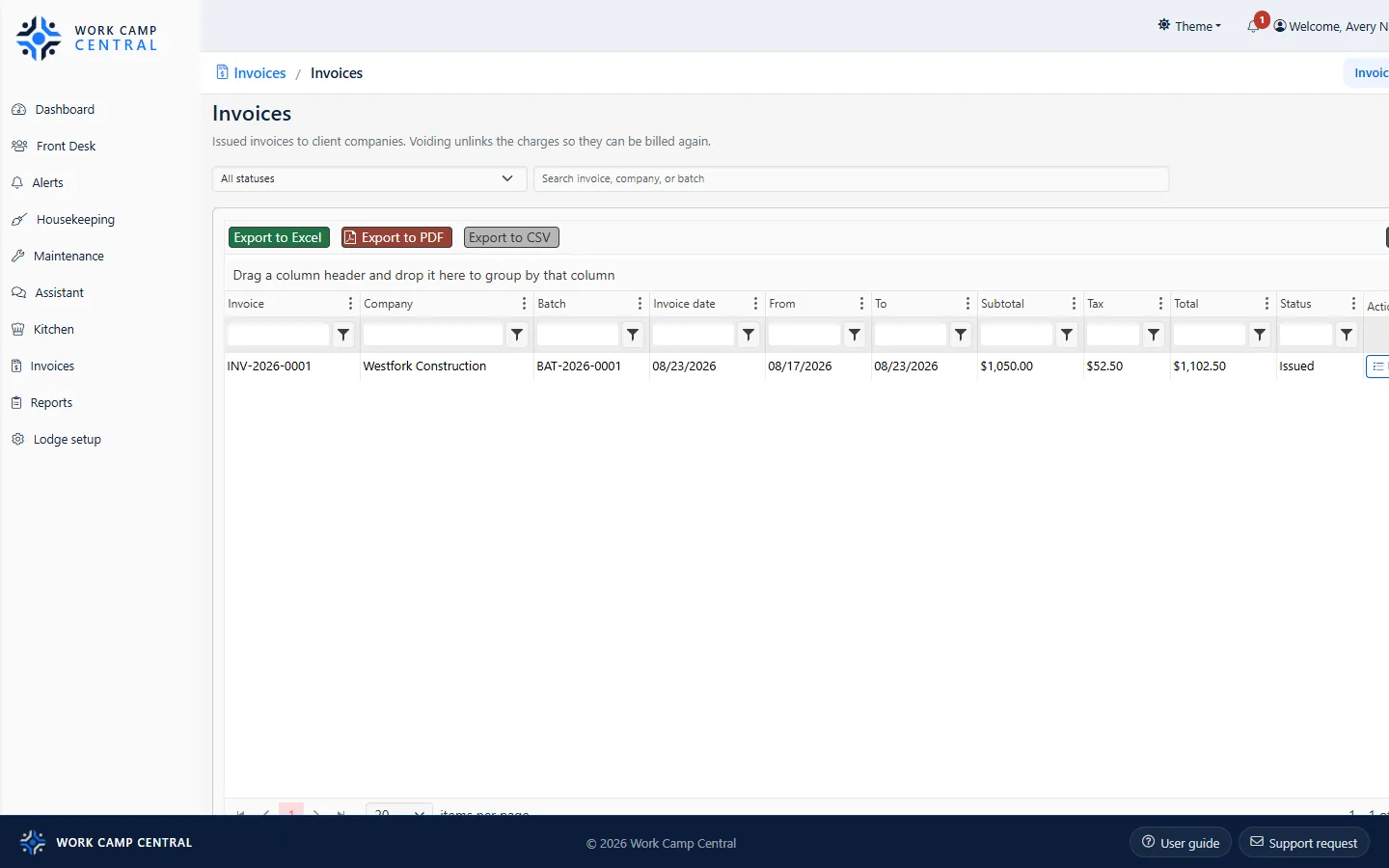
Task: Sort by the Invoice date header
Action: (685, 304)
